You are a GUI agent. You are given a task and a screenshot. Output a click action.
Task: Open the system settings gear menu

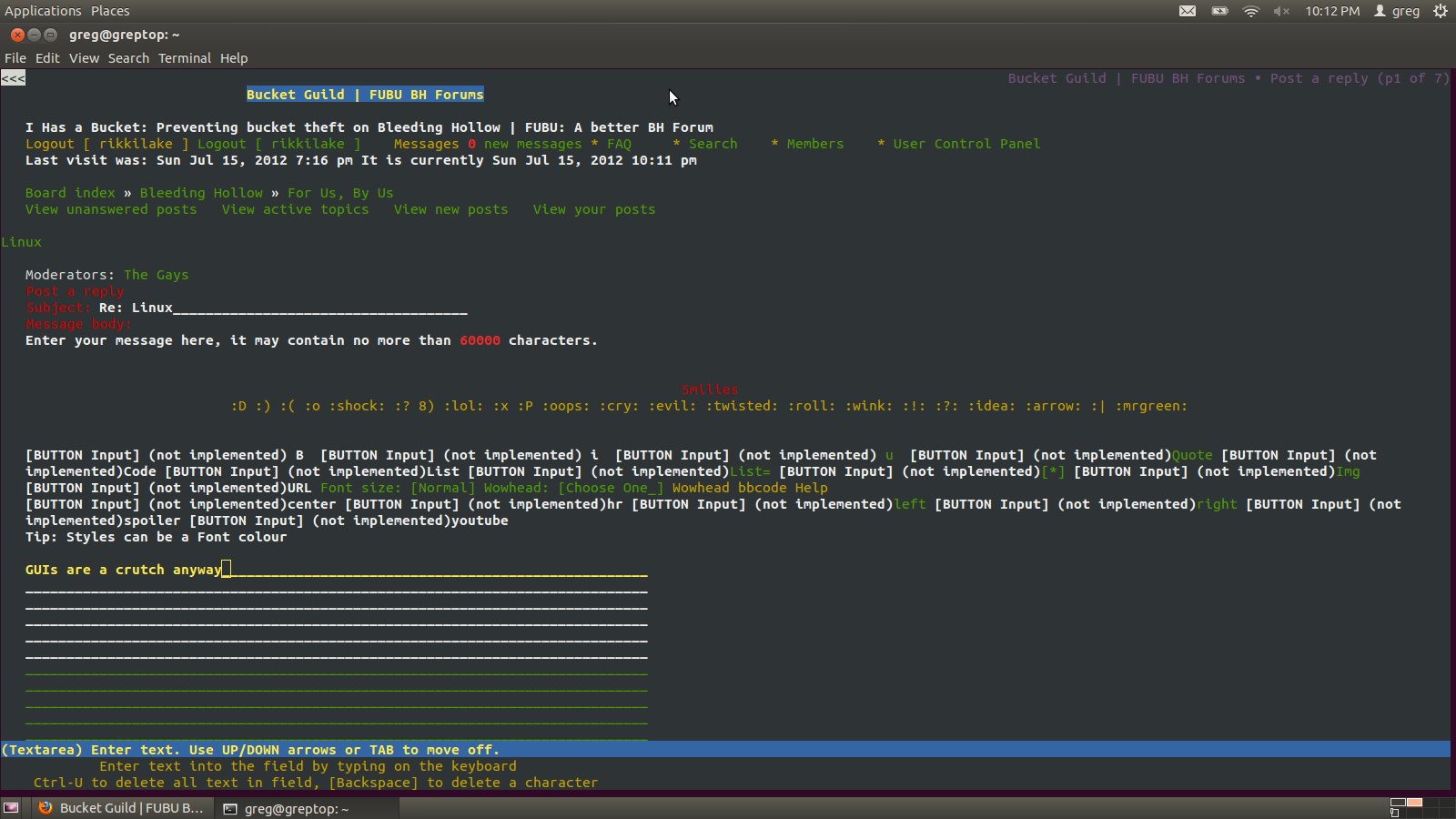[1440, 11]
